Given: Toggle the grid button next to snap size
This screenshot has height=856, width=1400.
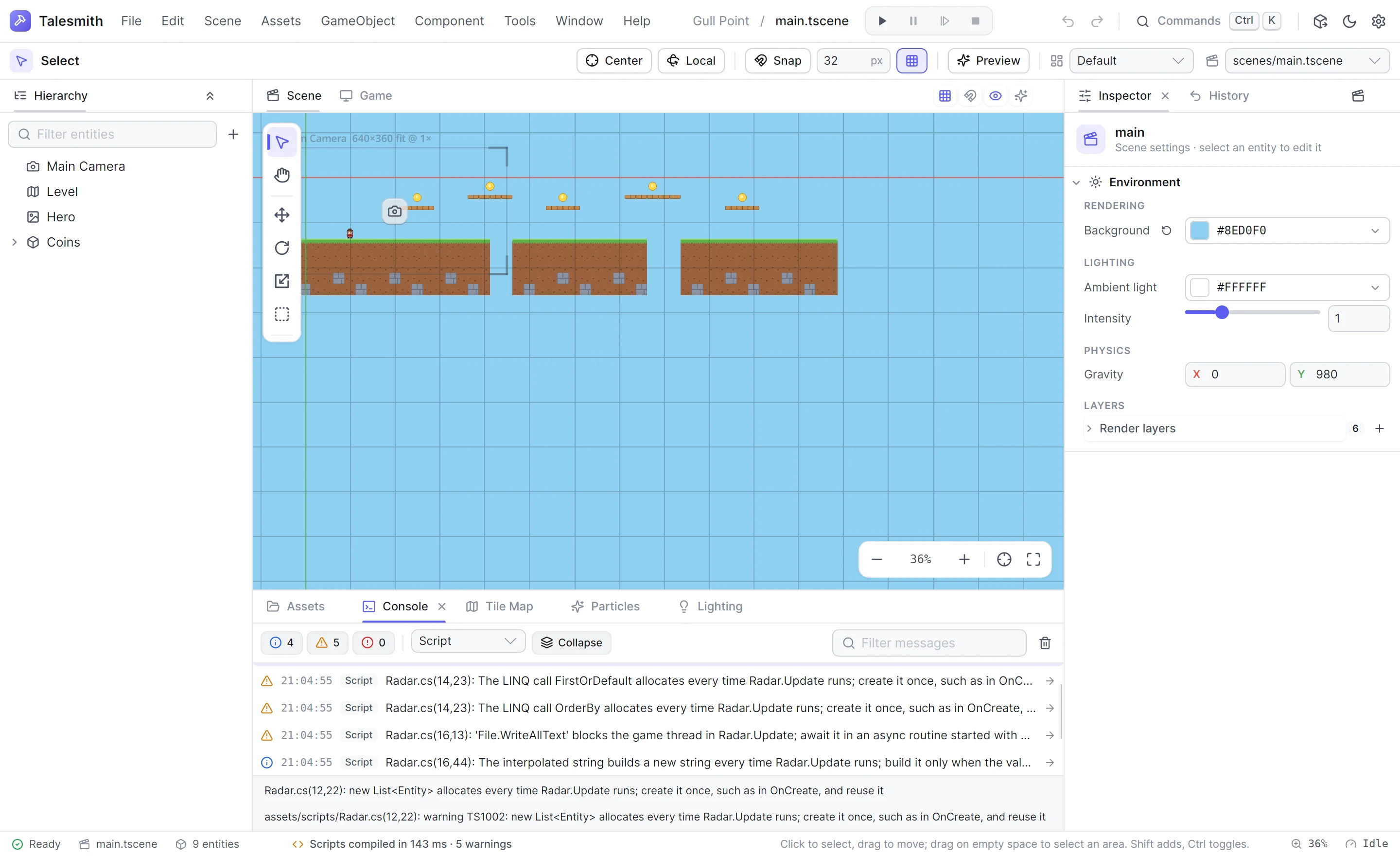Looking at the screenshot, I should point(911,61).
